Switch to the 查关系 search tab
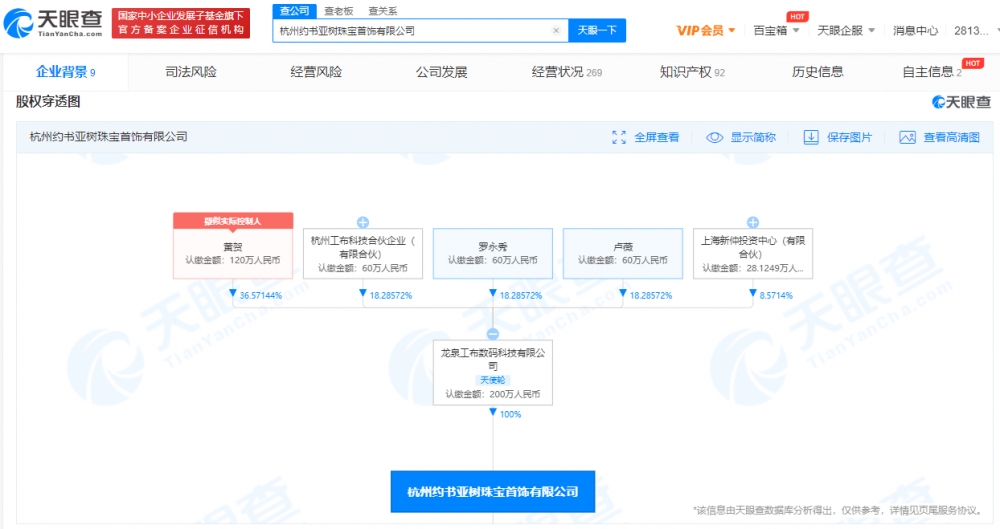The height and width of the screenshot is (529, 1000). pos(383,11)
